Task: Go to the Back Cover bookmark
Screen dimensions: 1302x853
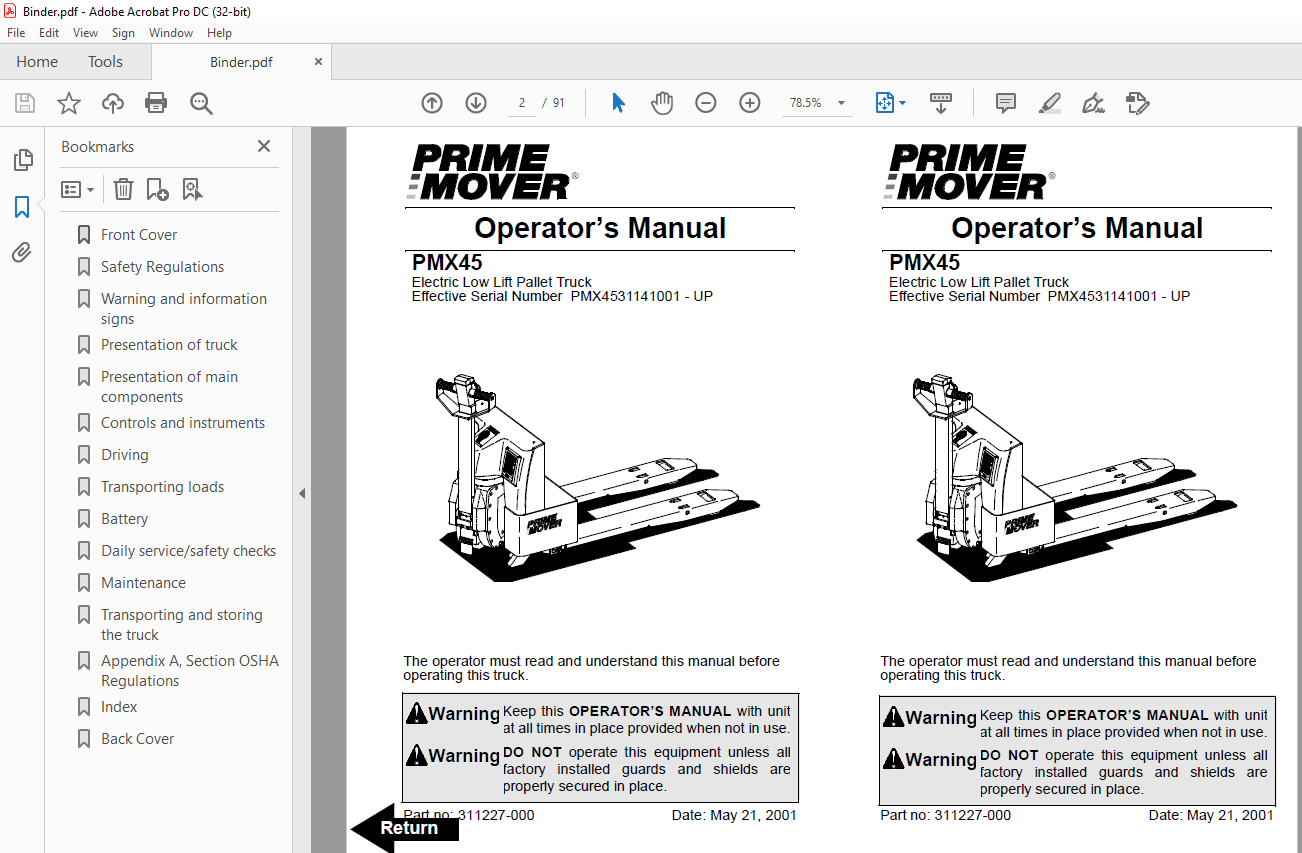Action: (x=137, y=739)
